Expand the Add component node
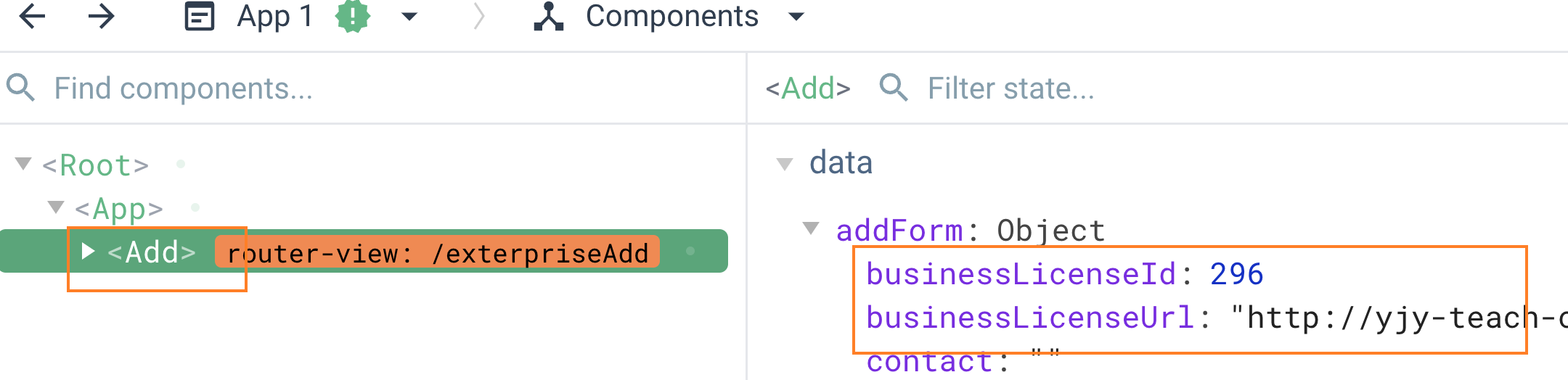 (88, 251)
